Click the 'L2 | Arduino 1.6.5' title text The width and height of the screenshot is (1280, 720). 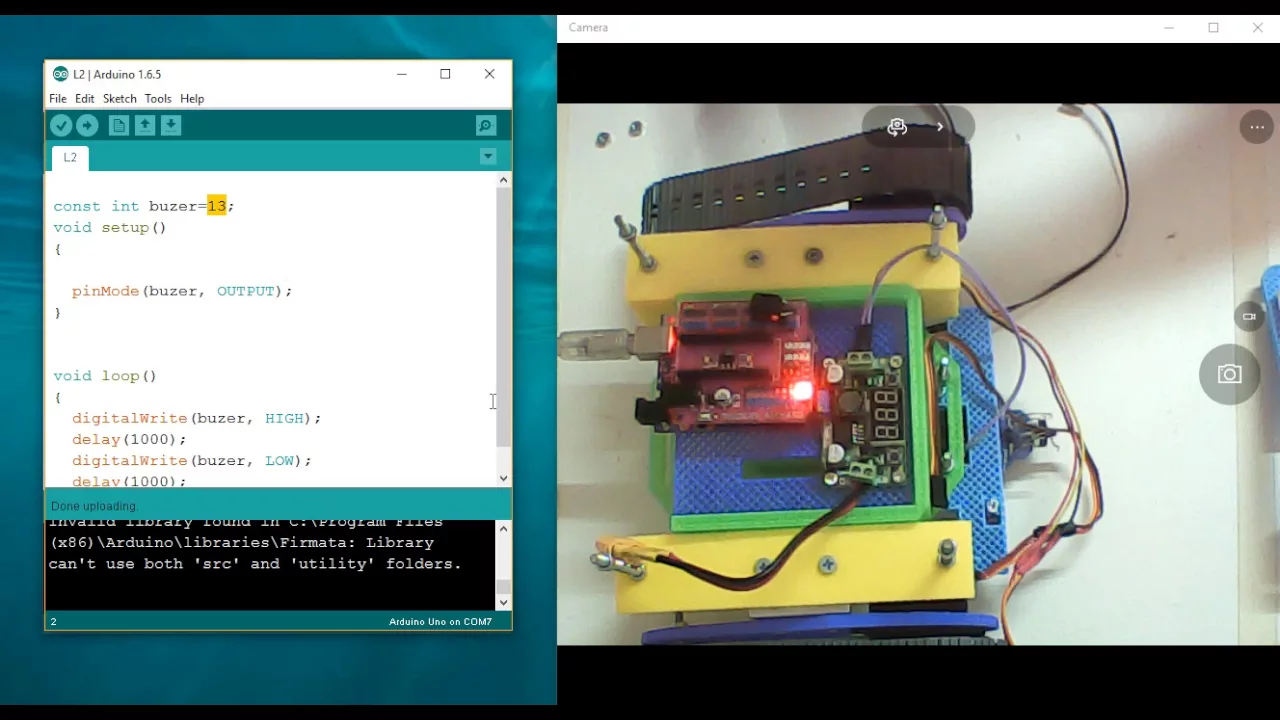point(117,75)
